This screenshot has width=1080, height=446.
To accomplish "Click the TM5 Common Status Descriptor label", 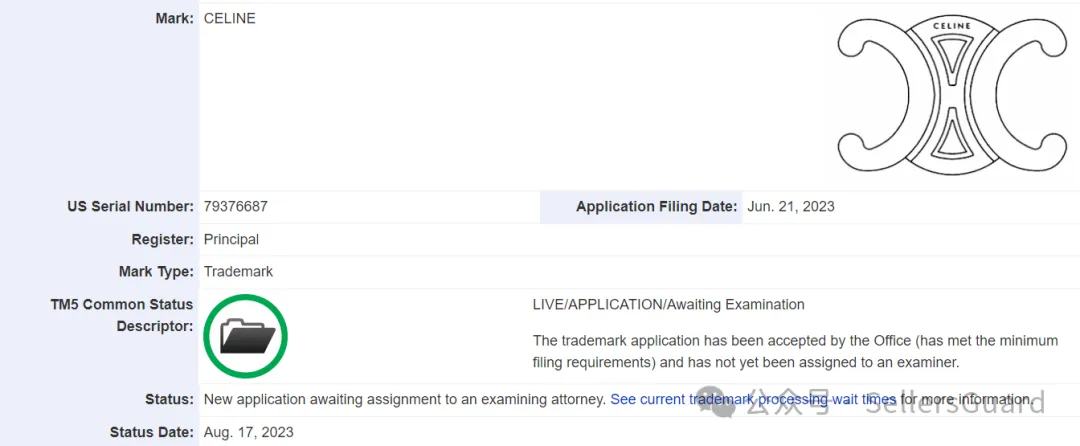I will [122, 315].
